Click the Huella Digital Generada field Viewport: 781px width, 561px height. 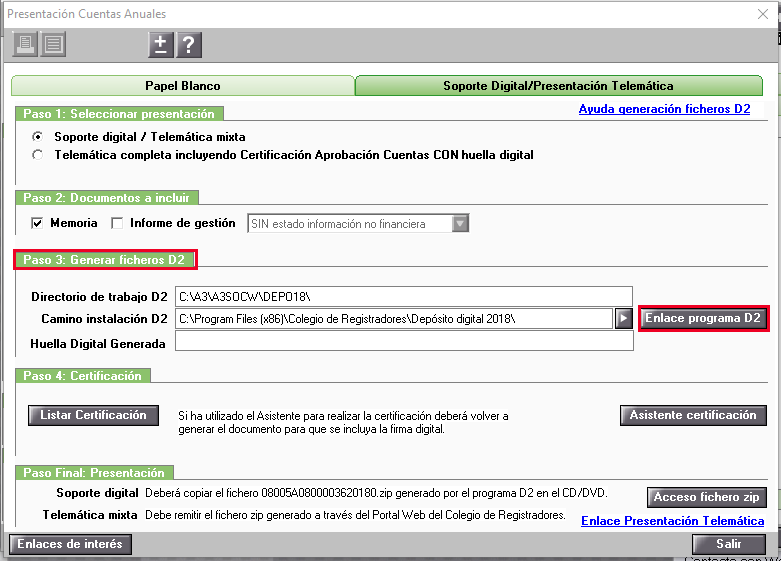pos(404,341)
